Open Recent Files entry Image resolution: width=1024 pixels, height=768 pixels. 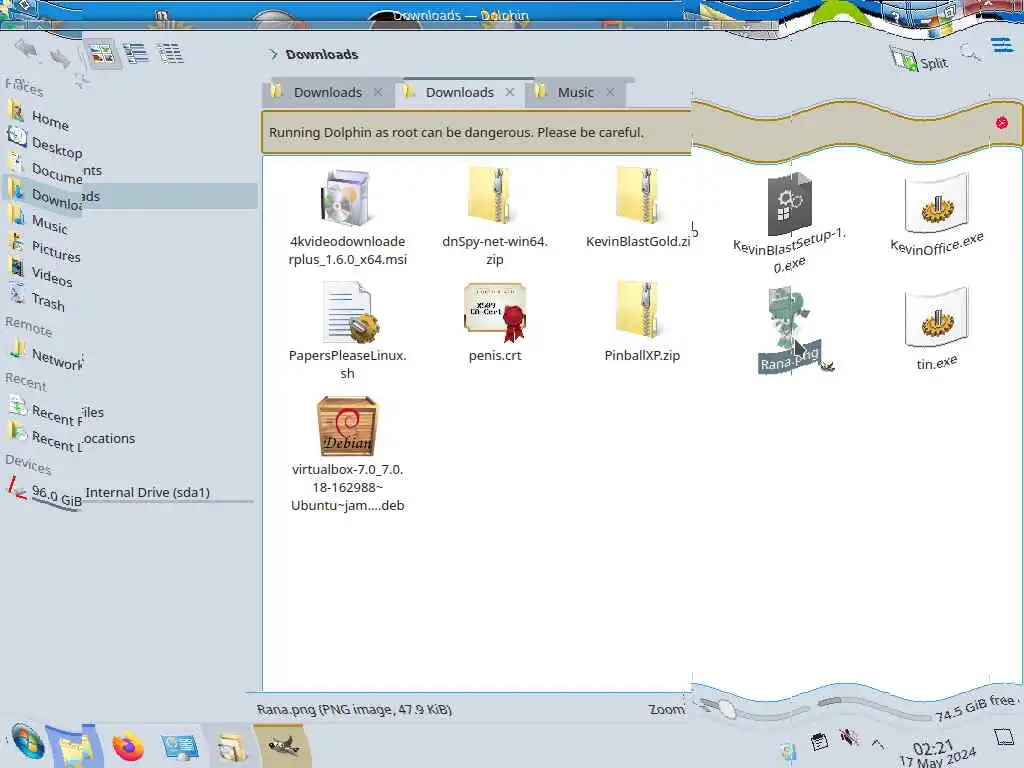point(56,413)
